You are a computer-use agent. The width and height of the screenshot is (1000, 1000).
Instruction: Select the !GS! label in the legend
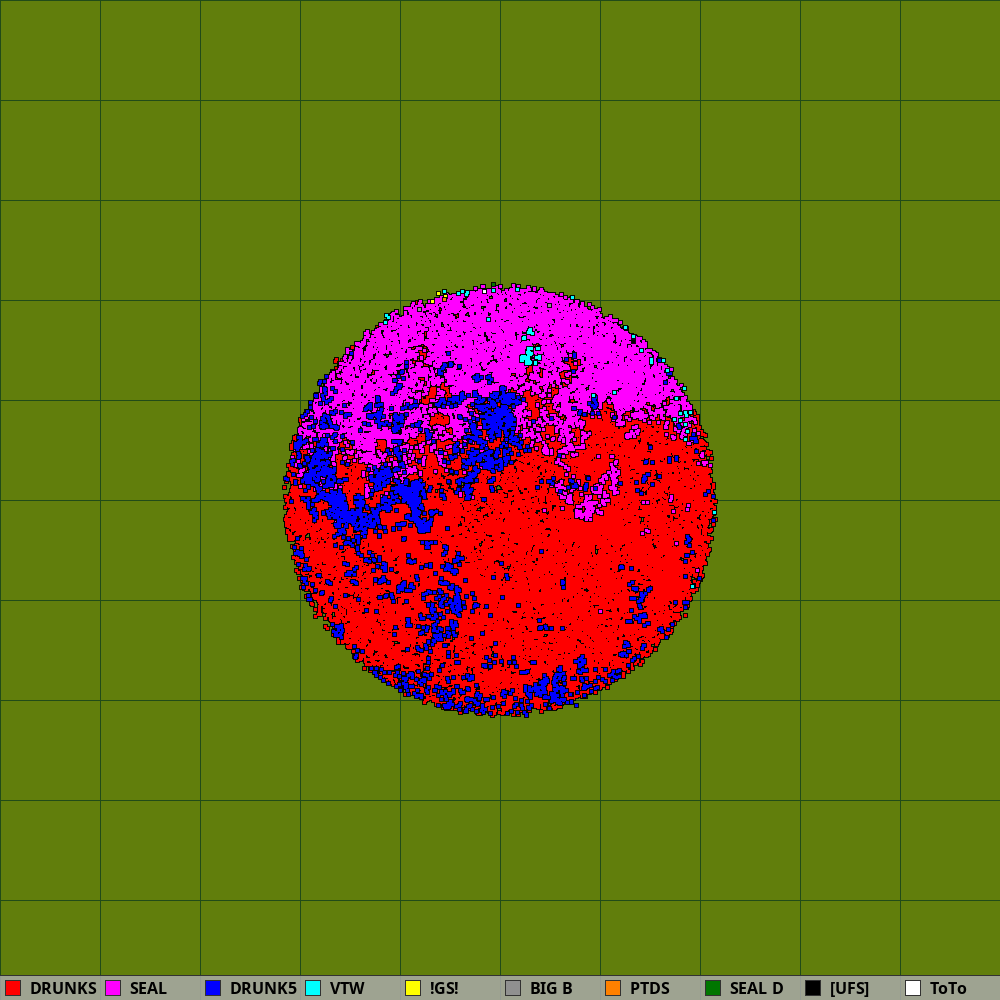pos(444,989)
